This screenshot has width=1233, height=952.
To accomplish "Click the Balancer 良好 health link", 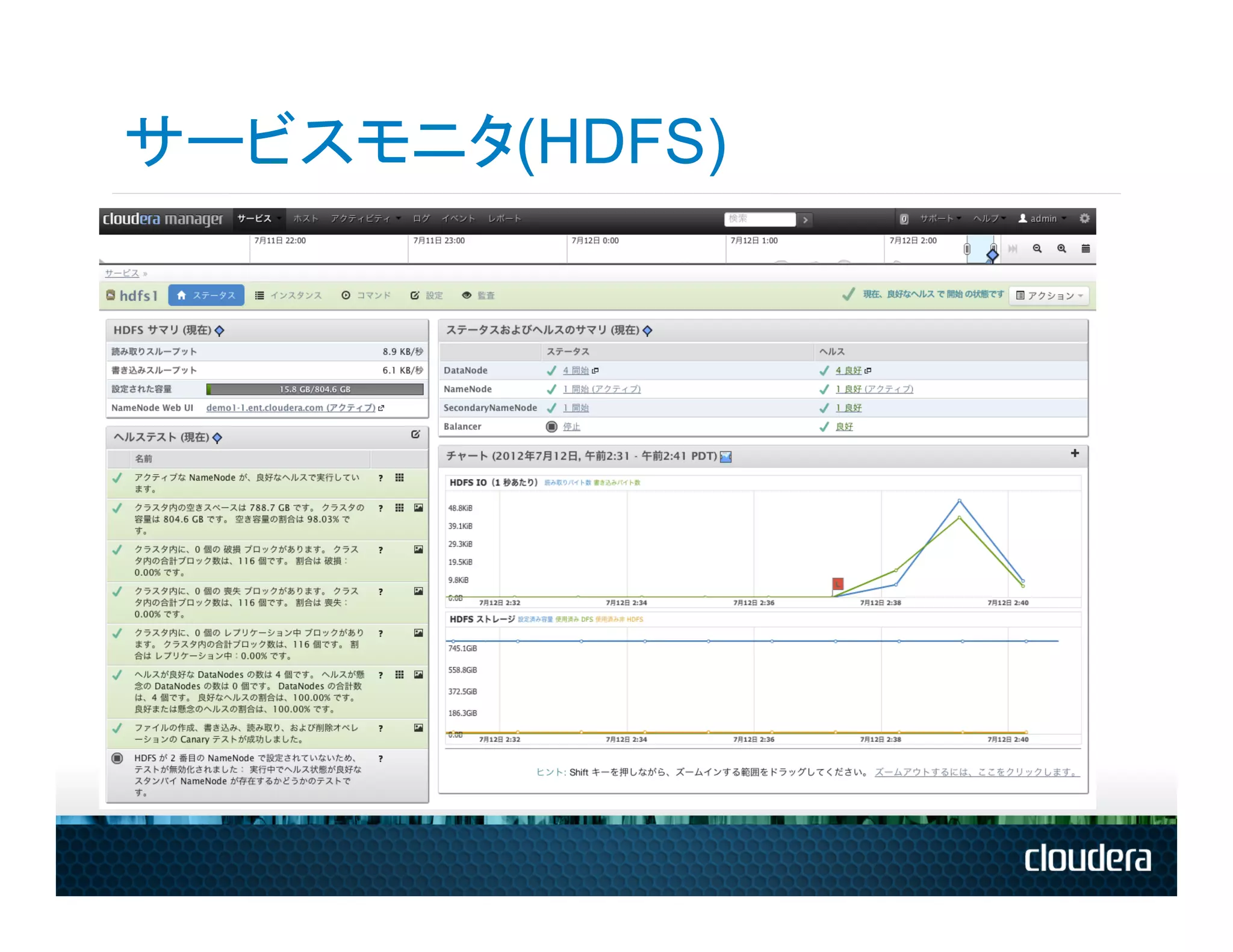I will pos(844,427).
